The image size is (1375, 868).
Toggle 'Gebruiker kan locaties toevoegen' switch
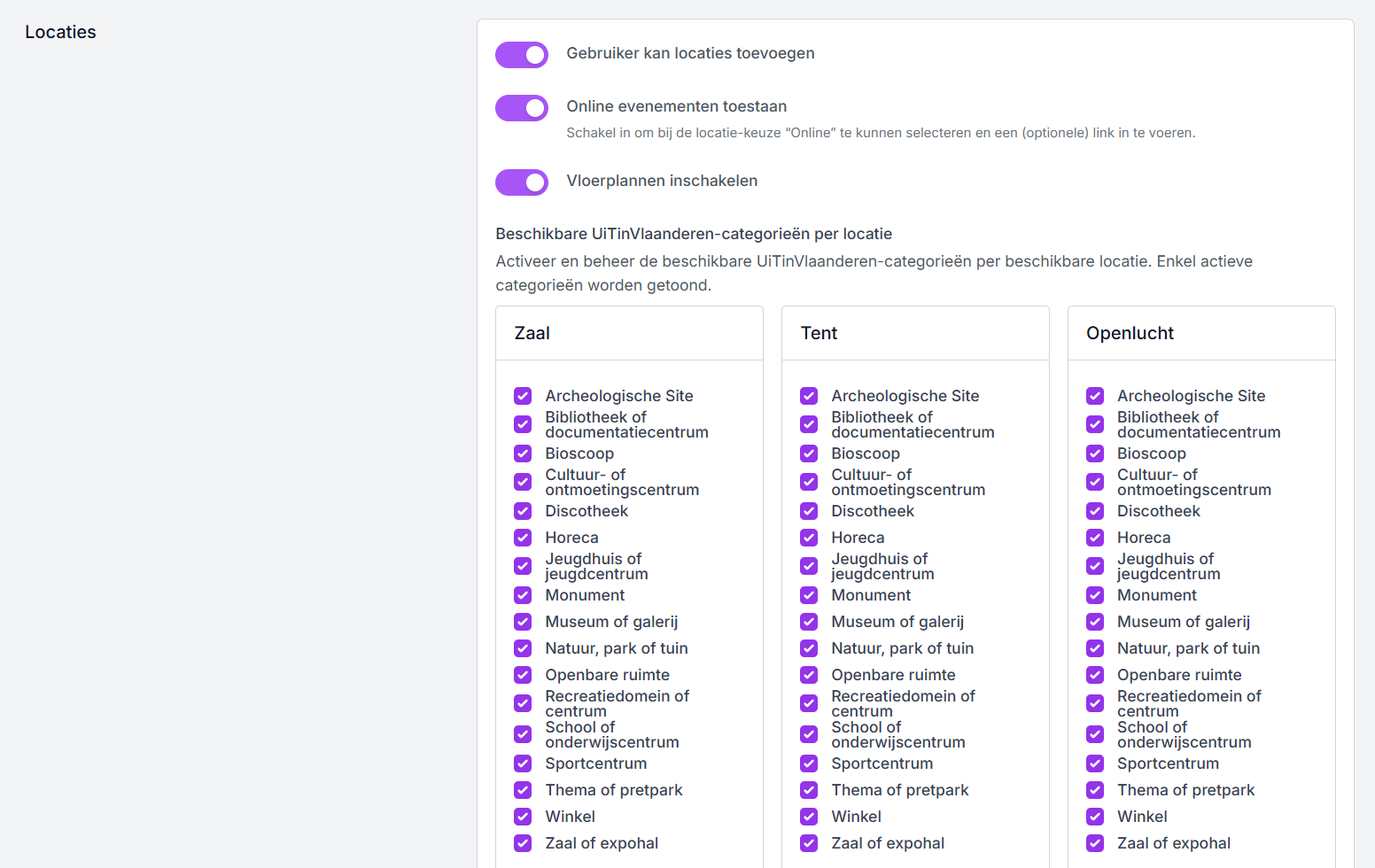522,55
